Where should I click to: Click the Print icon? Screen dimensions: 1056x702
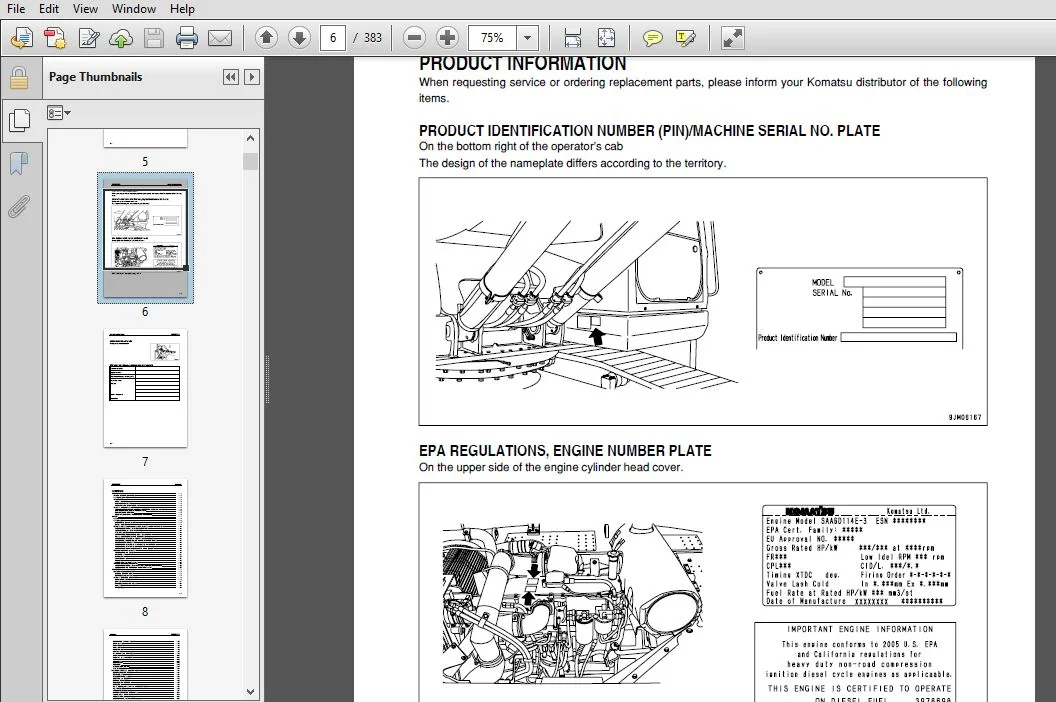[187, 38]
